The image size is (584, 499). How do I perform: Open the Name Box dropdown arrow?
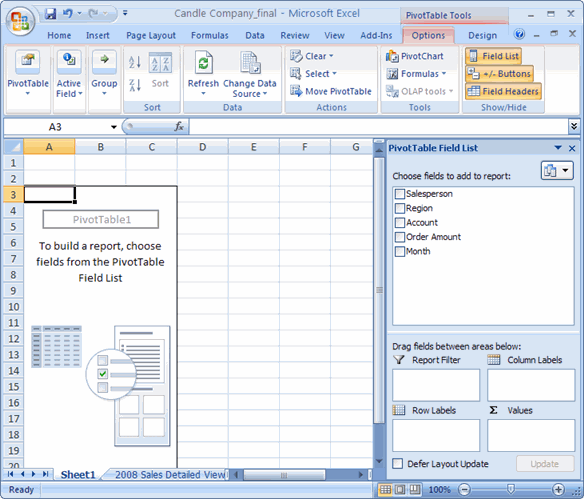click(114, 127)
